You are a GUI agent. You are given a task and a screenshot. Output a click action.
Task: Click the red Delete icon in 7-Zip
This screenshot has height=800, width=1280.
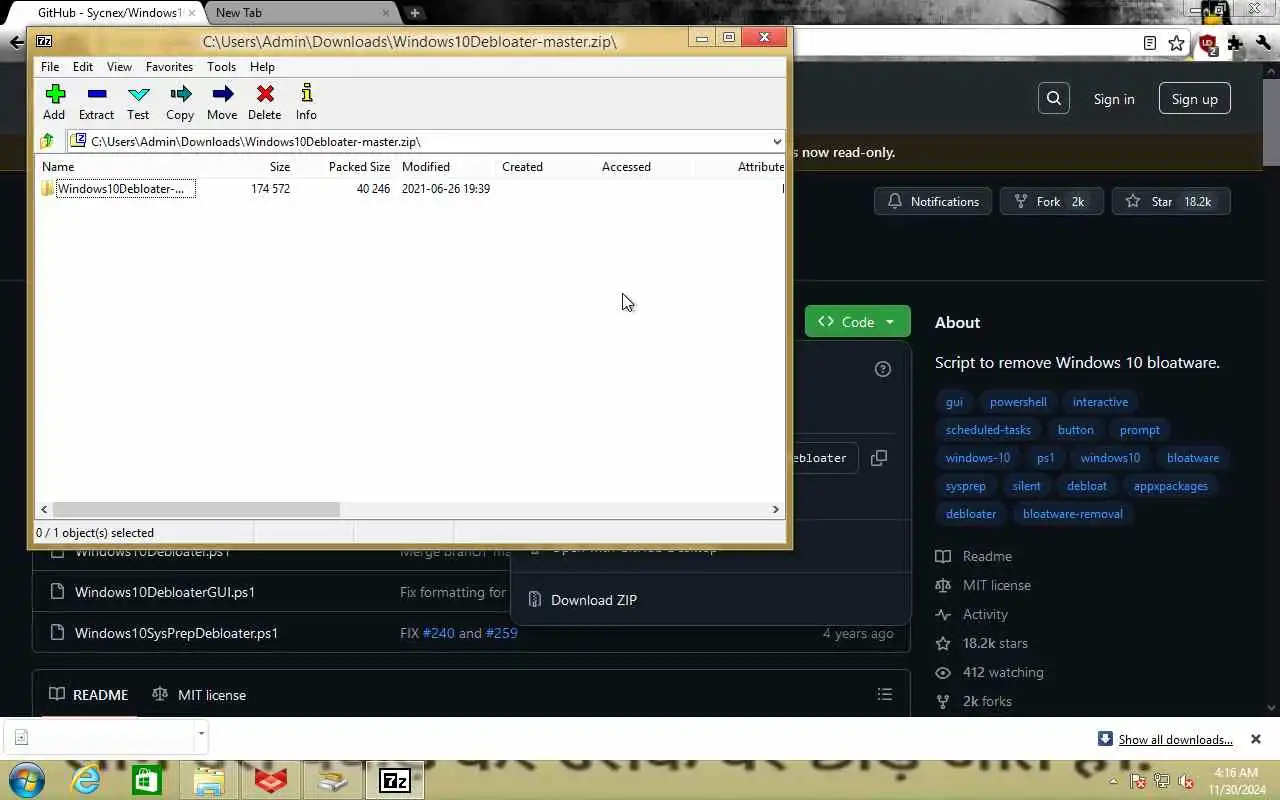tap(265, 94)
